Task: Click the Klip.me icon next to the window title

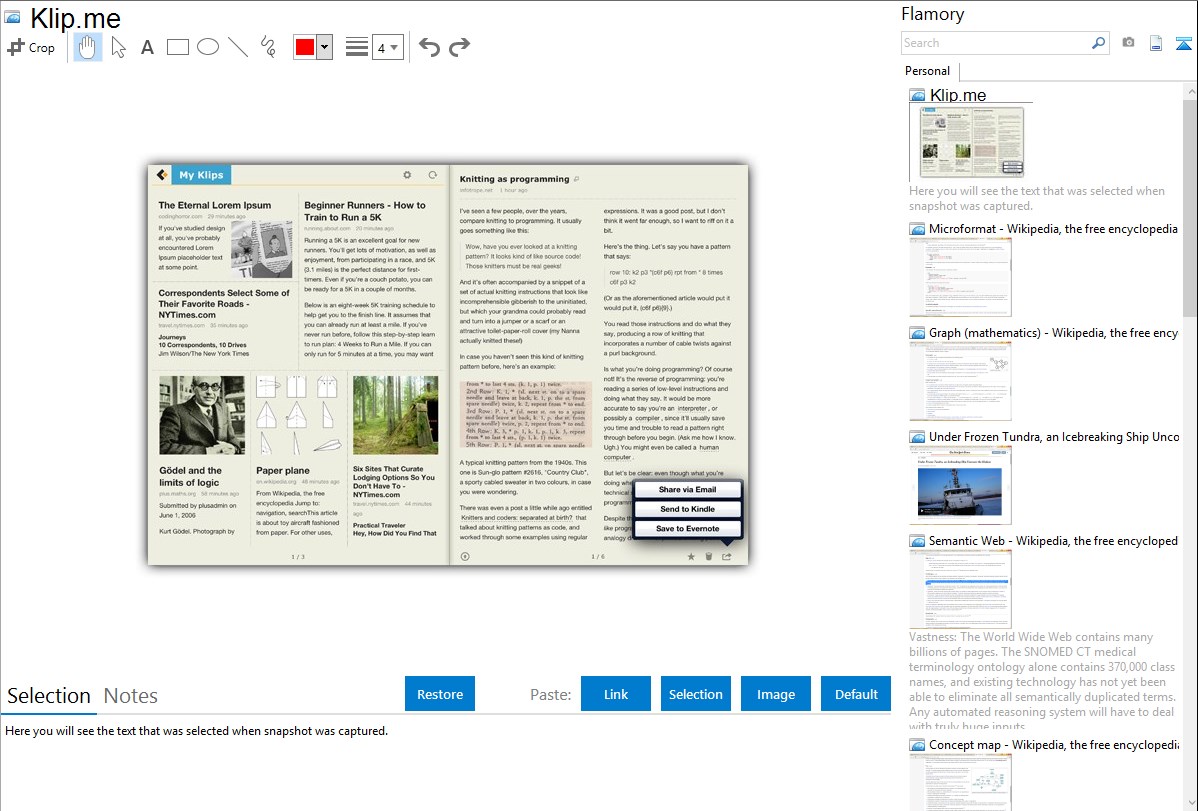Action: pyautogui.click(x=12, y=17)
